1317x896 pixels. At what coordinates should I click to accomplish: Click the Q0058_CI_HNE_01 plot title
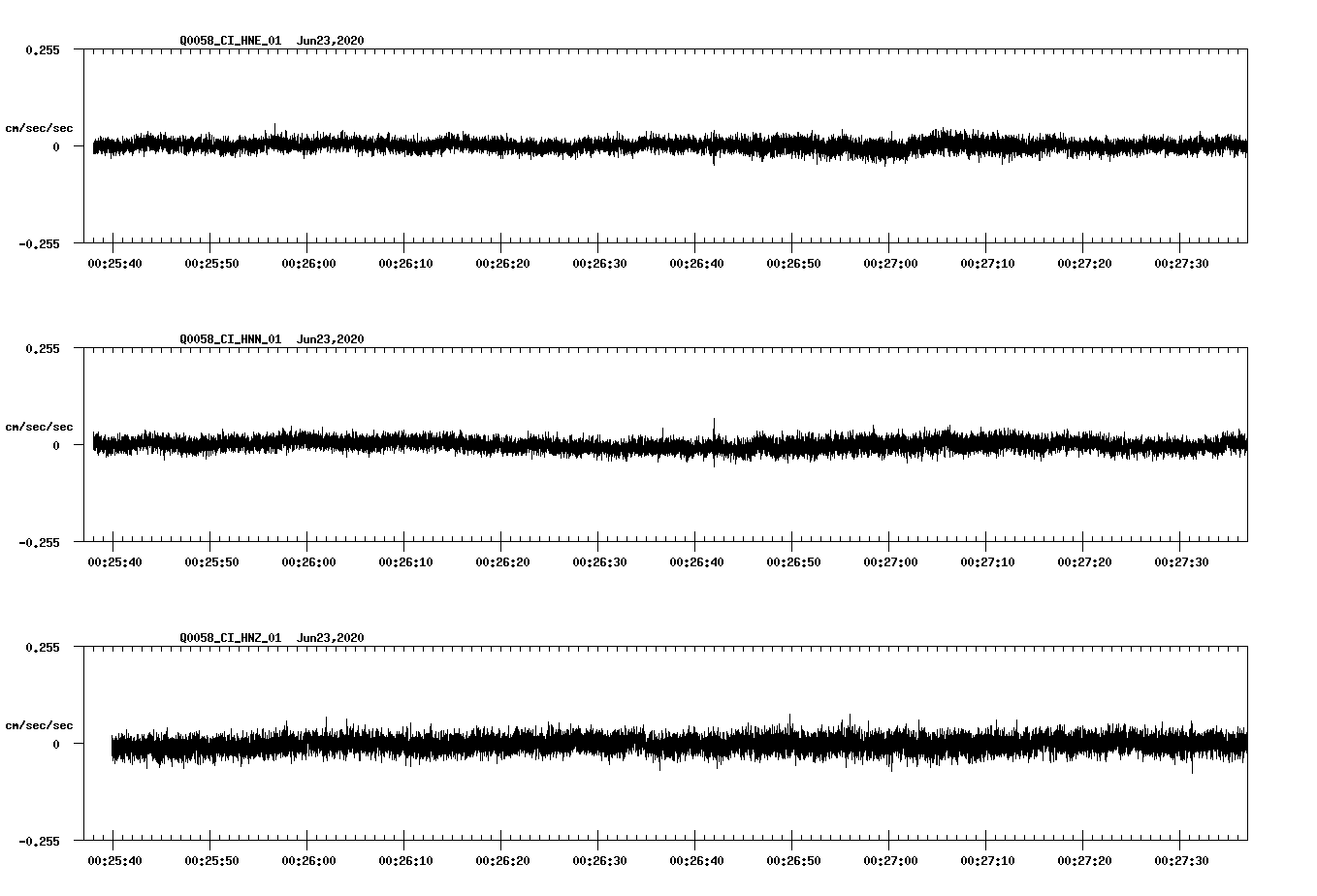point(272,41)
